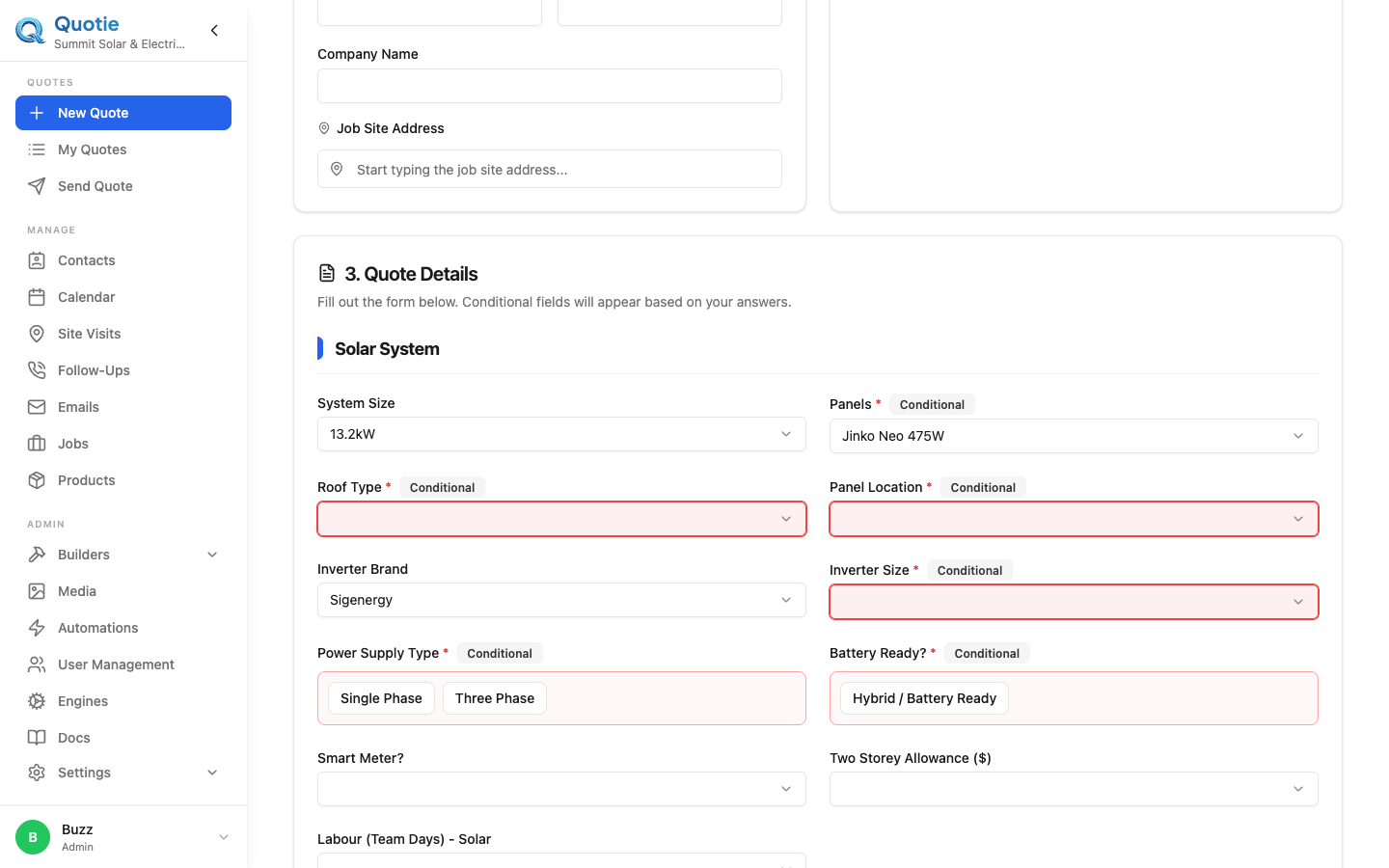This screenshot has height=868, width=1389.
Task: Click the Solar System section heading
Action: pos(387,349)
